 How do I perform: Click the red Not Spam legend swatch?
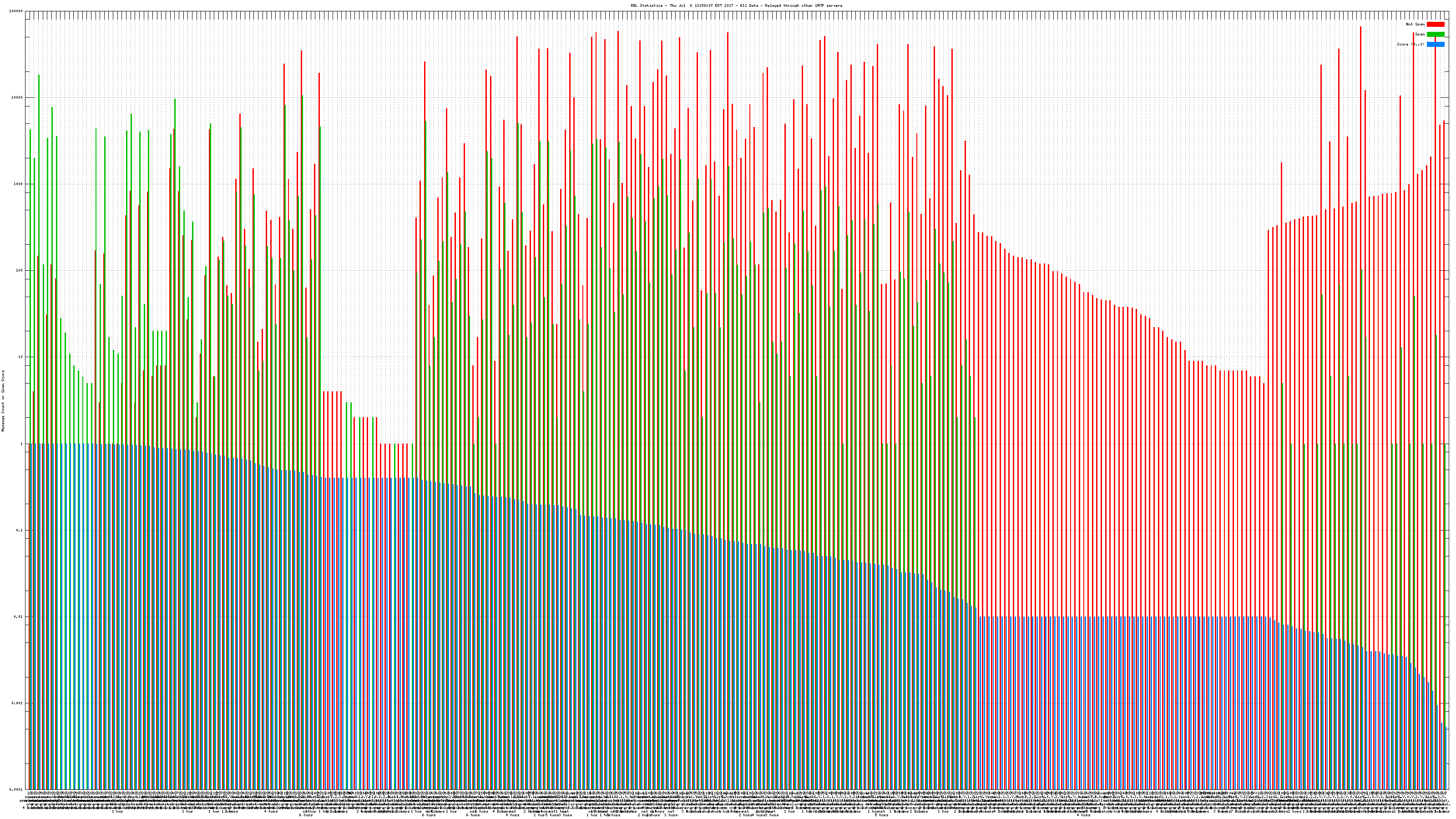[x=1435, y=24]
